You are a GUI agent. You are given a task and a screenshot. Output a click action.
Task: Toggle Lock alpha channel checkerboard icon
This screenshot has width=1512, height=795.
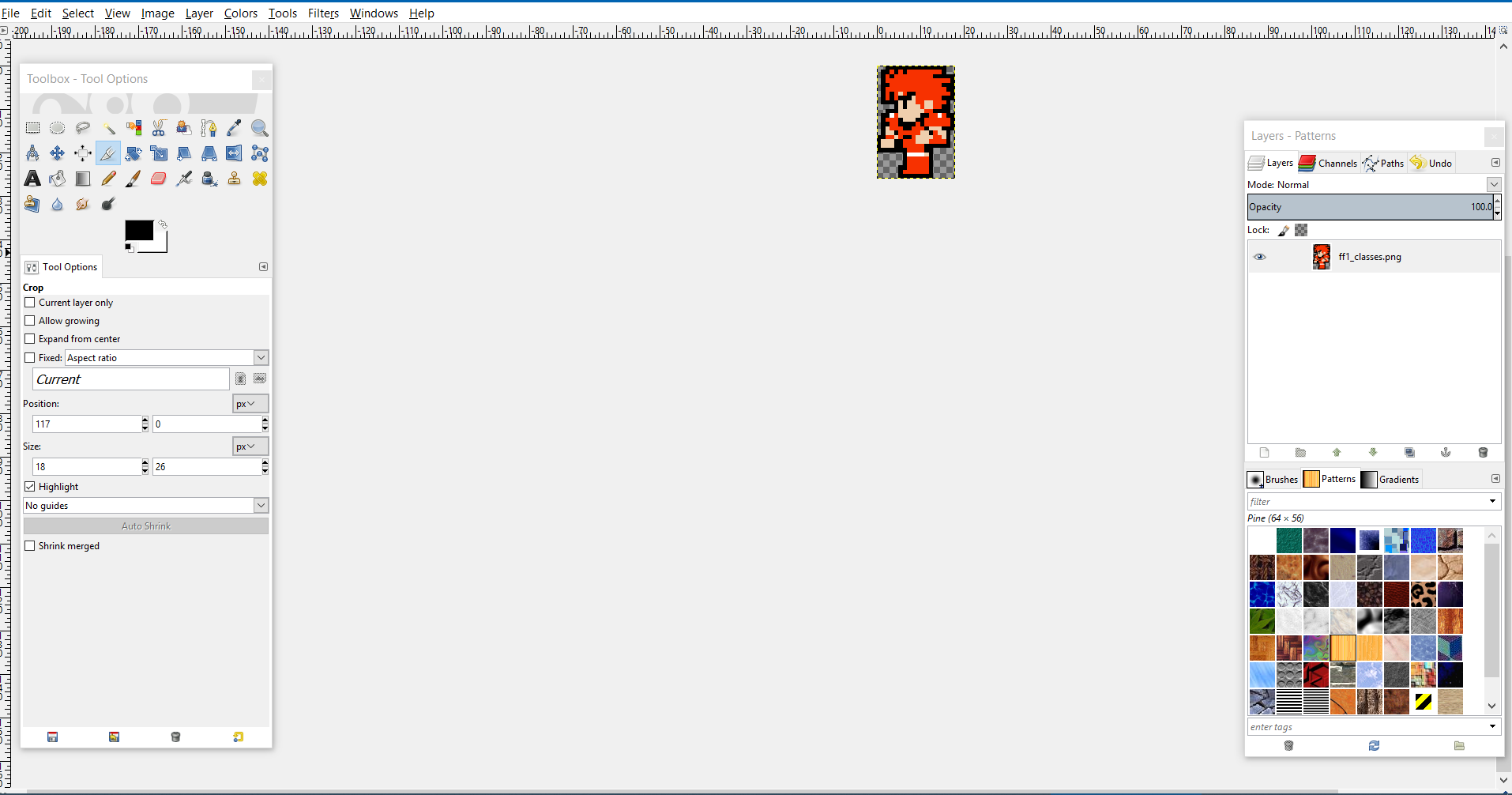pos(1301,230)
